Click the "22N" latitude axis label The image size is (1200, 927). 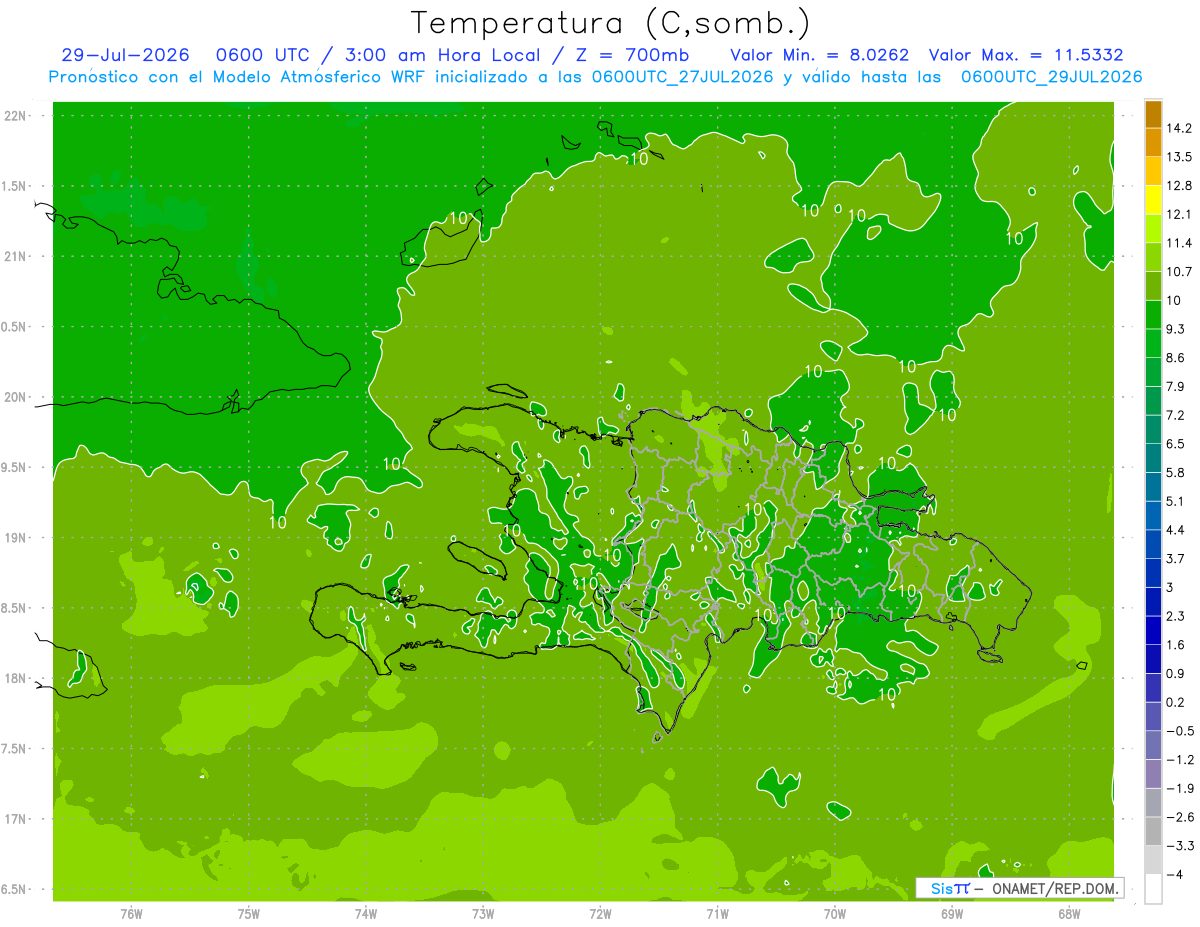coord(16,116)
